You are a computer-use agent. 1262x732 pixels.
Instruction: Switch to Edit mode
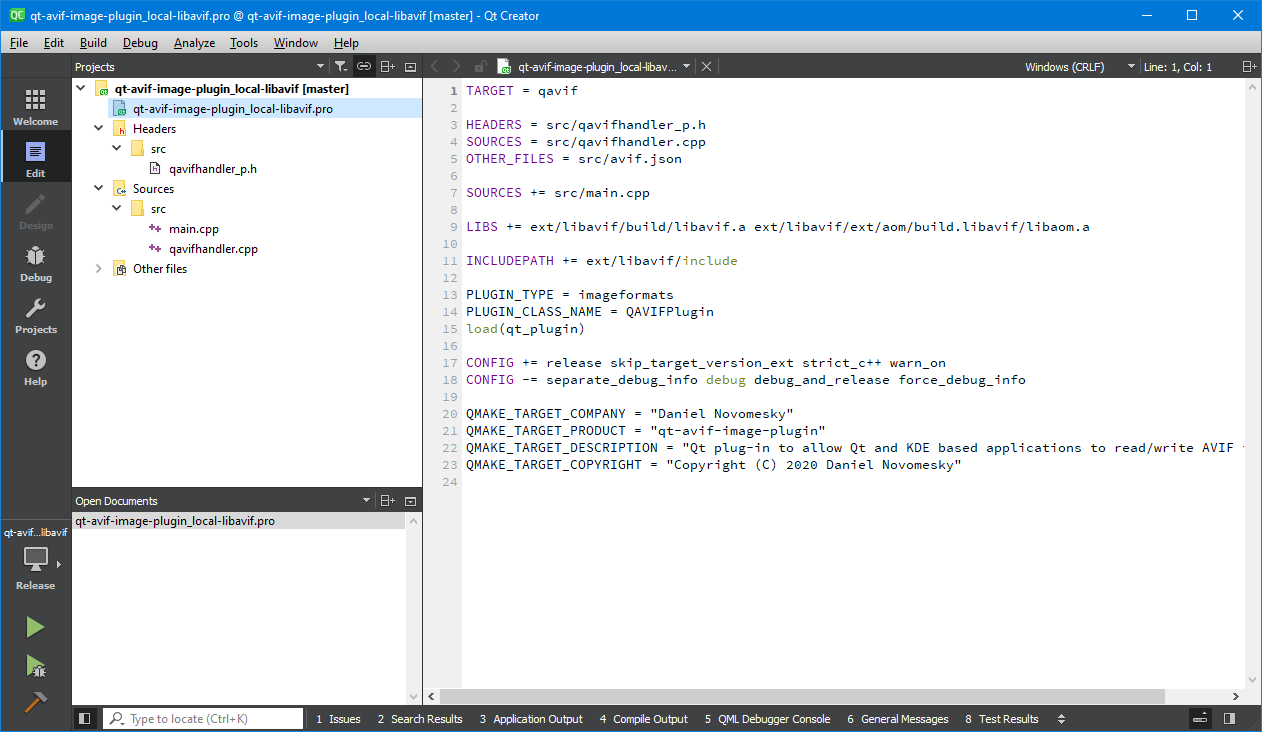(35, 158)
